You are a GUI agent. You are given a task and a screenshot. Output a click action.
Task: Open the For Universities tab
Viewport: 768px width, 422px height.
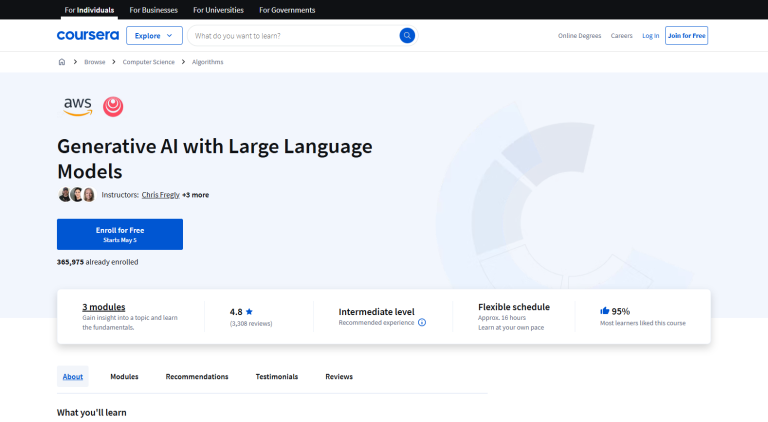(x=218, y=10)
